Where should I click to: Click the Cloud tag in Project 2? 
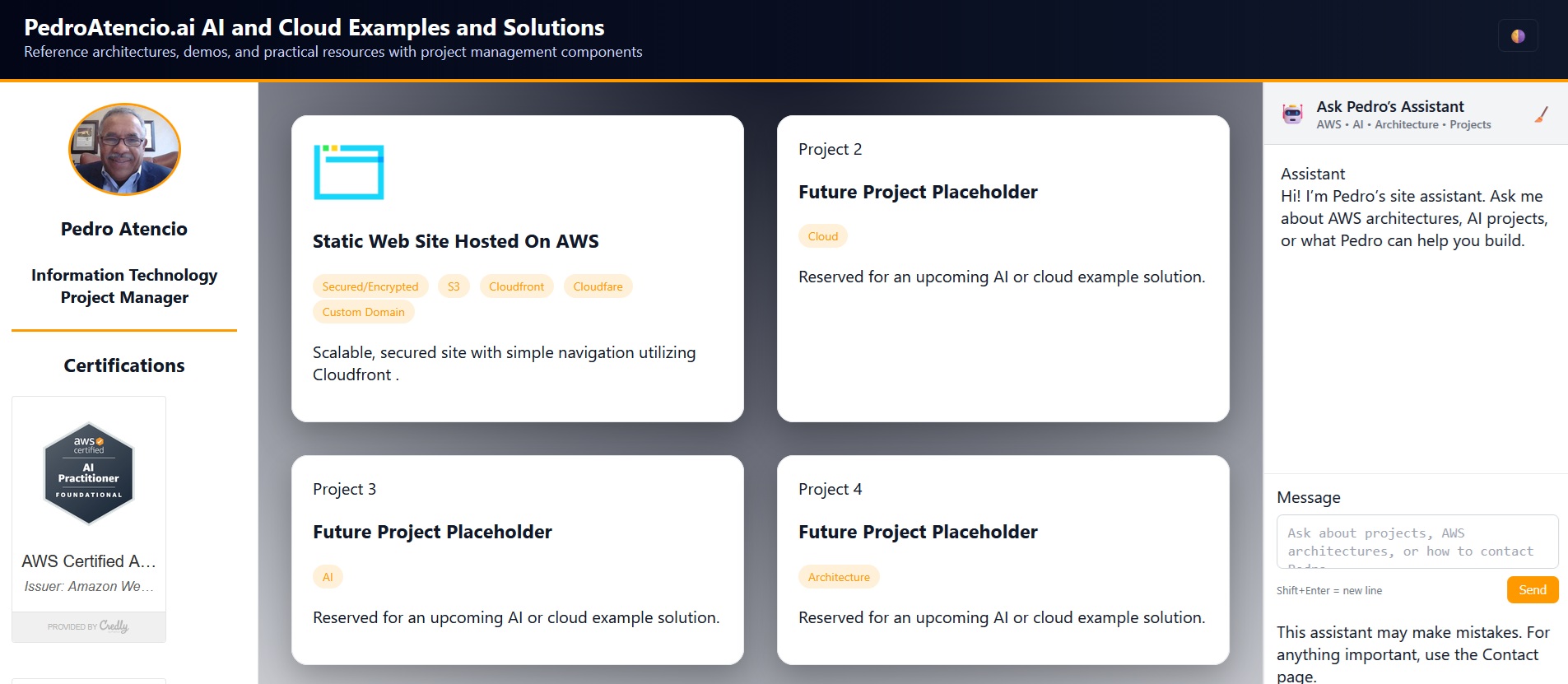pyautogui.click(x=822, y=236)
